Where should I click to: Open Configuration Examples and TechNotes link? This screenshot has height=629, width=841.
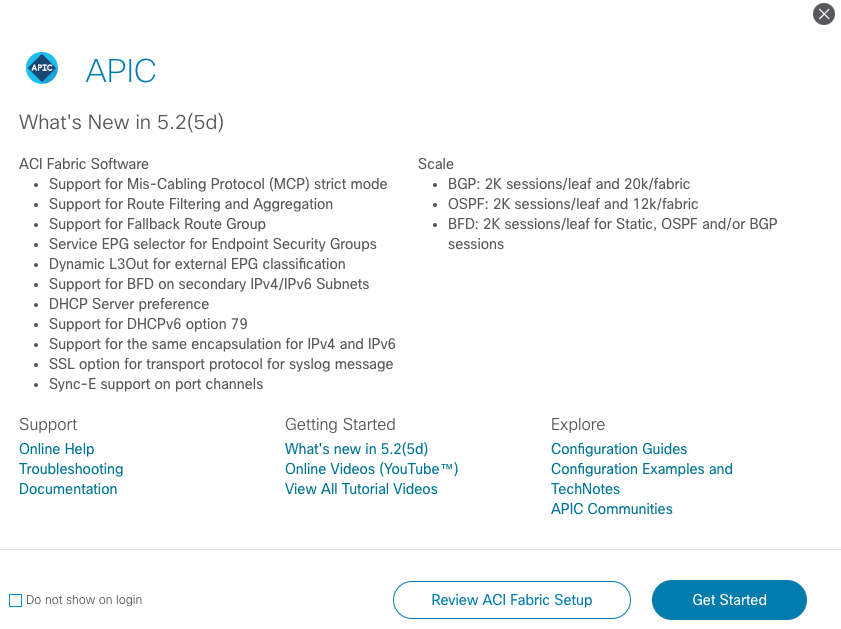[x=641, y=479]
